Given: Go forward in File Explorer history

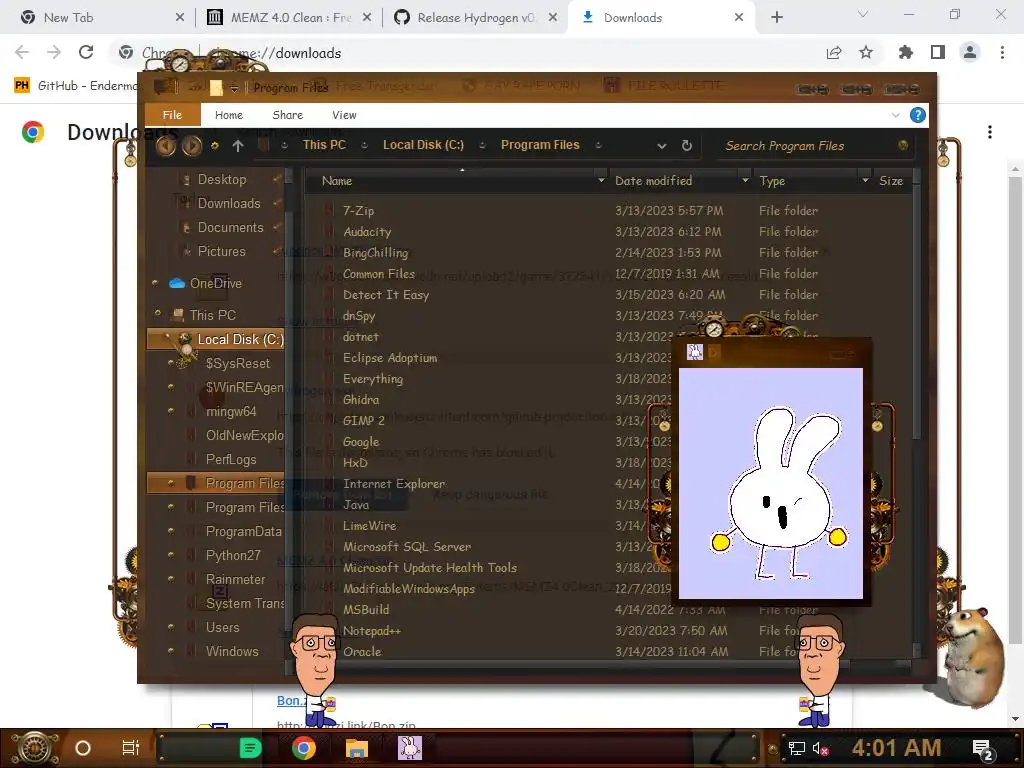Looking at the screenshot, I should pyautogui.click(x=191, y=146).
